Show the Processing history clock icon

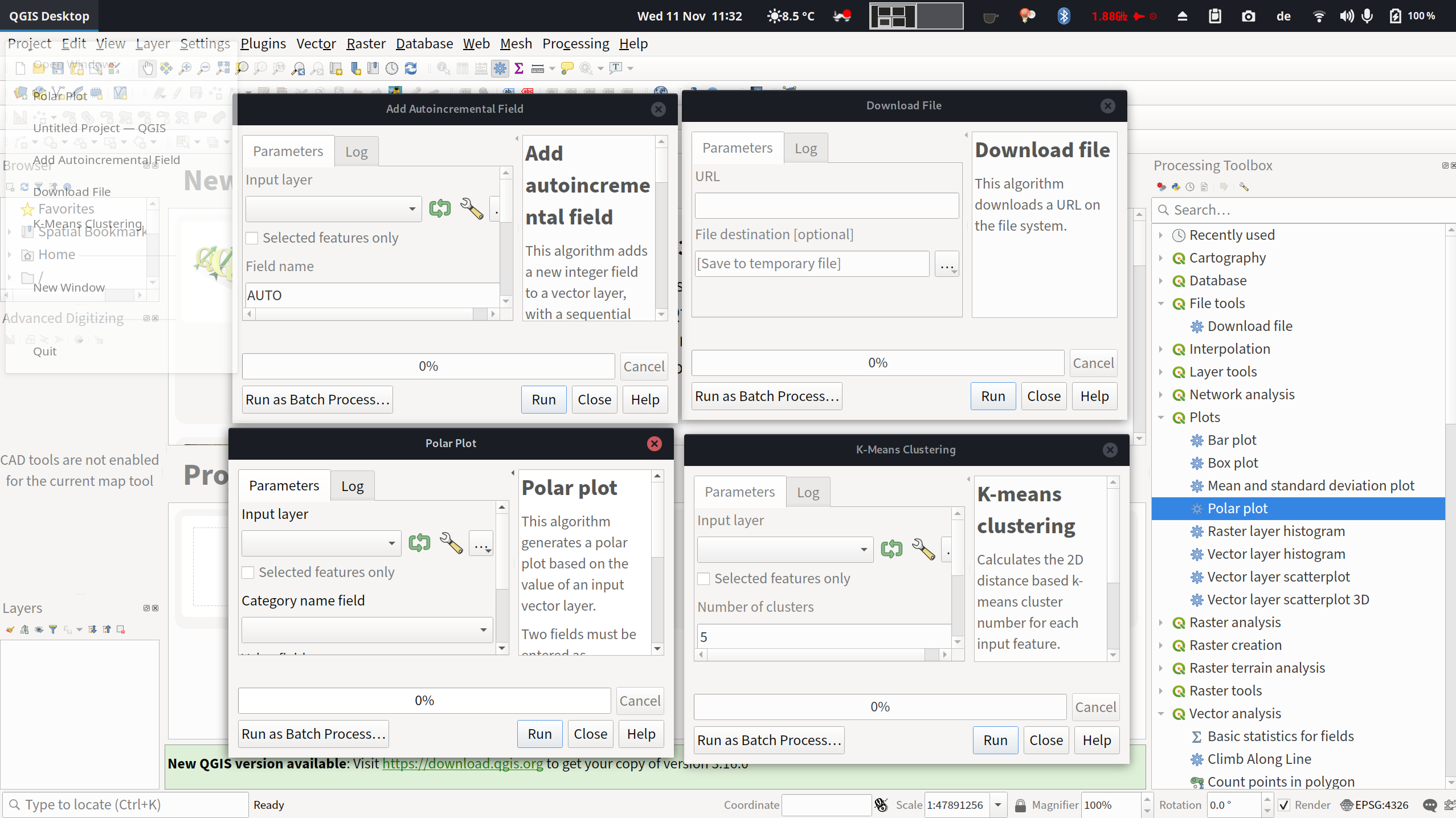1190,186
